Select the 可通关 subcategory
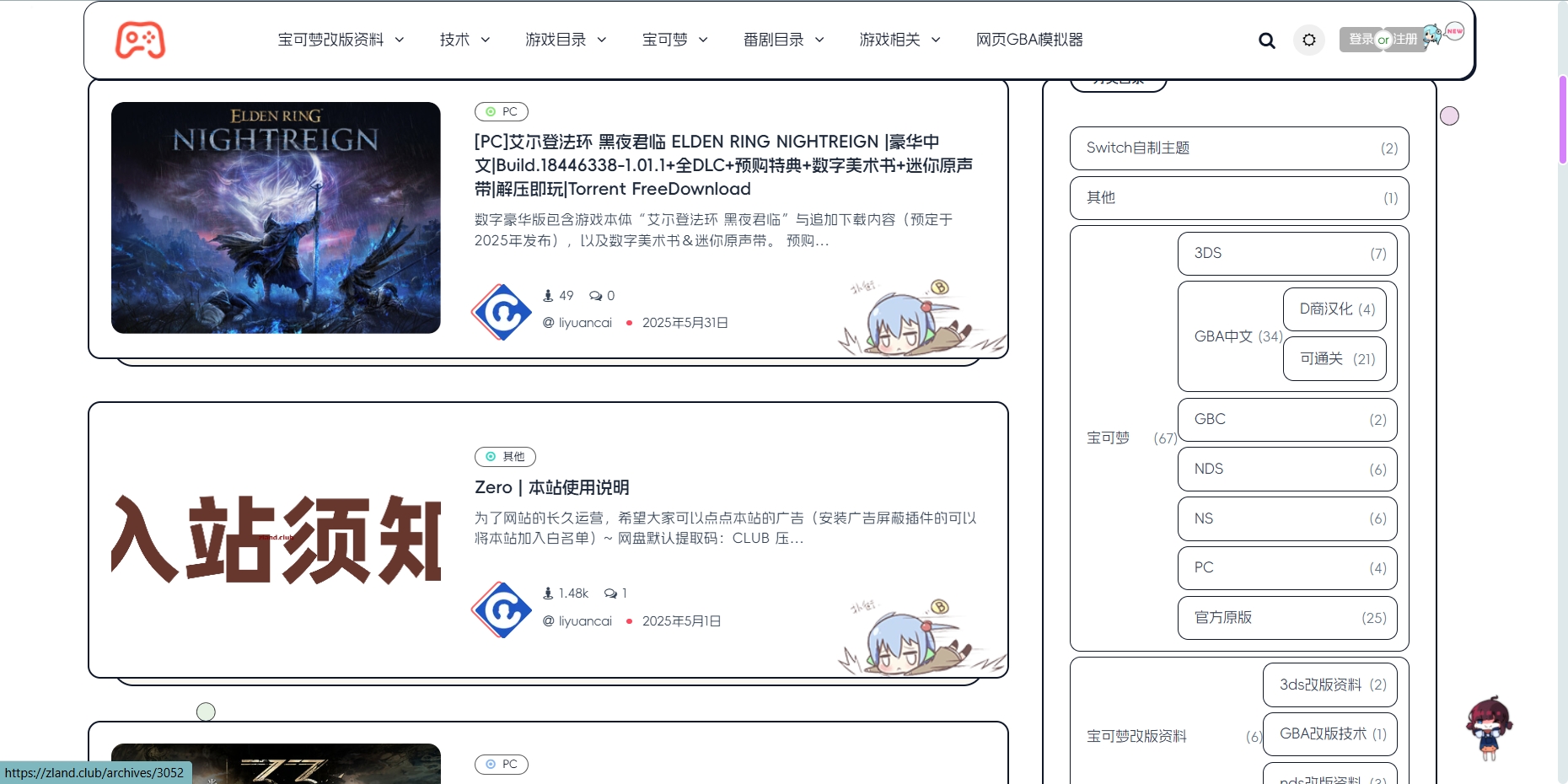This screenshot has width=1568, height=784. point(1334,359)
